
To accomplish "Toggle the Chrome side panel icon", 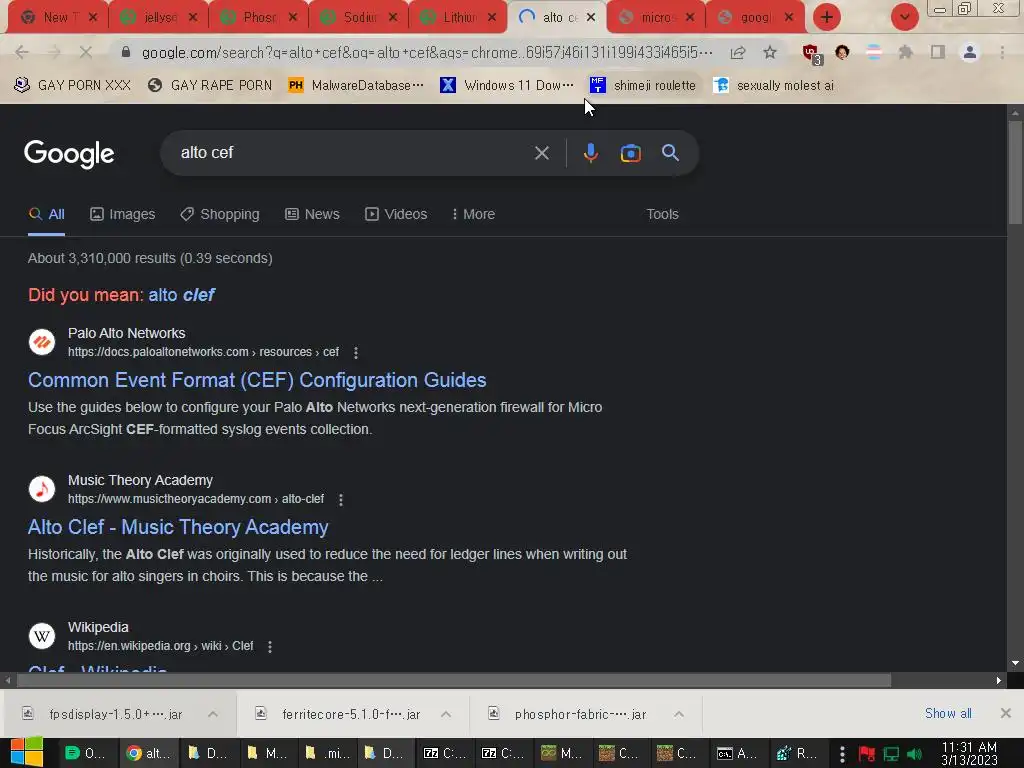I will coord(938,52).
